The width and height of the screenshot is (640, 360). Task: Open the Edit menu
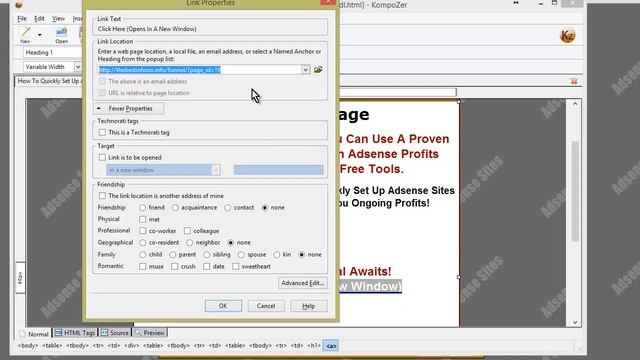(x=39, y=18)
